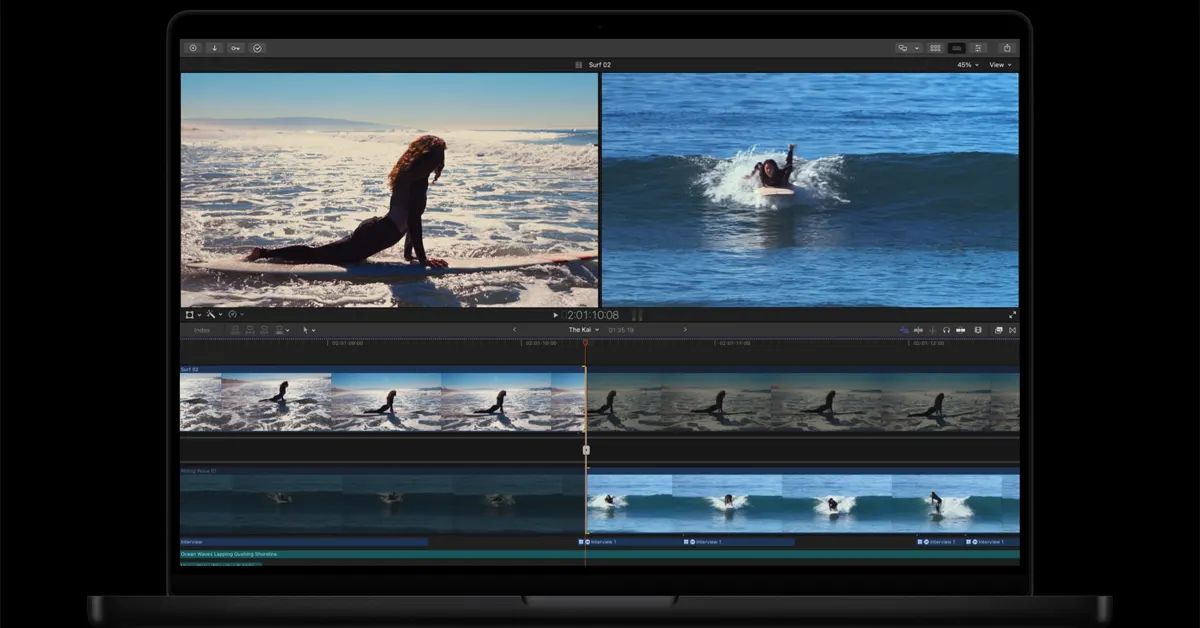Click the 2:01:10:08 timecode display
1200x628 pixels.
click(x=594, y=314)
